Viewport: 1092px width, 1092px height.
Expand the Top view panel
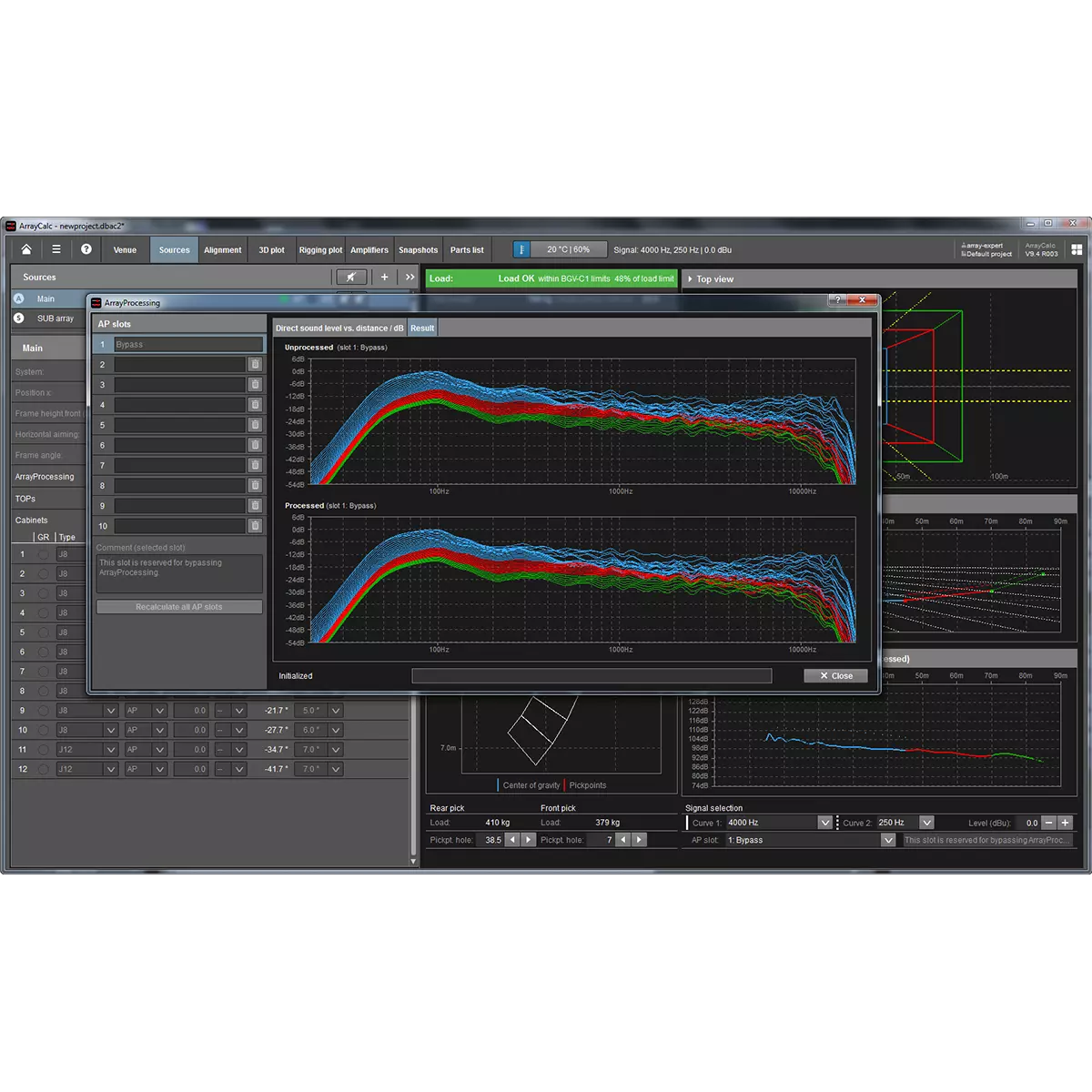691,279
